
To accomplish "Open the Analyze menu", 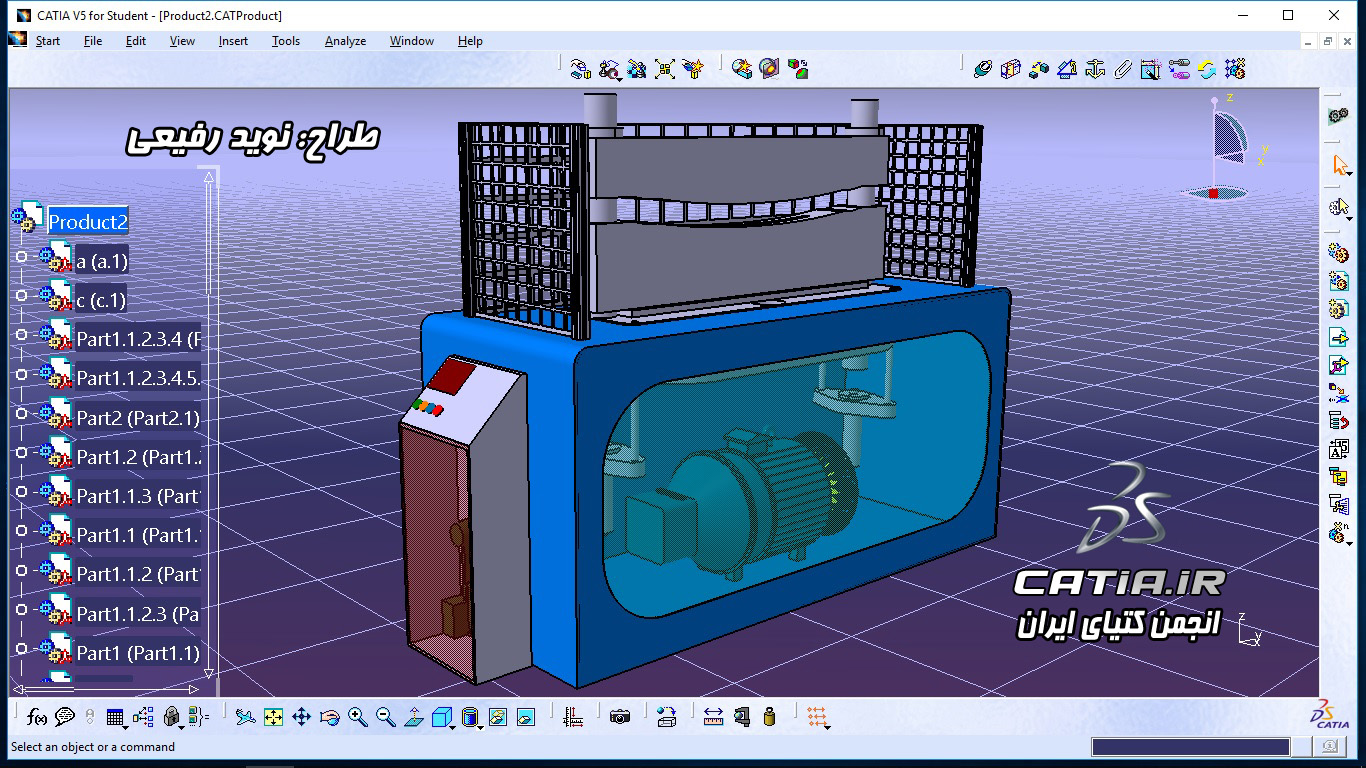I will 345,41.
